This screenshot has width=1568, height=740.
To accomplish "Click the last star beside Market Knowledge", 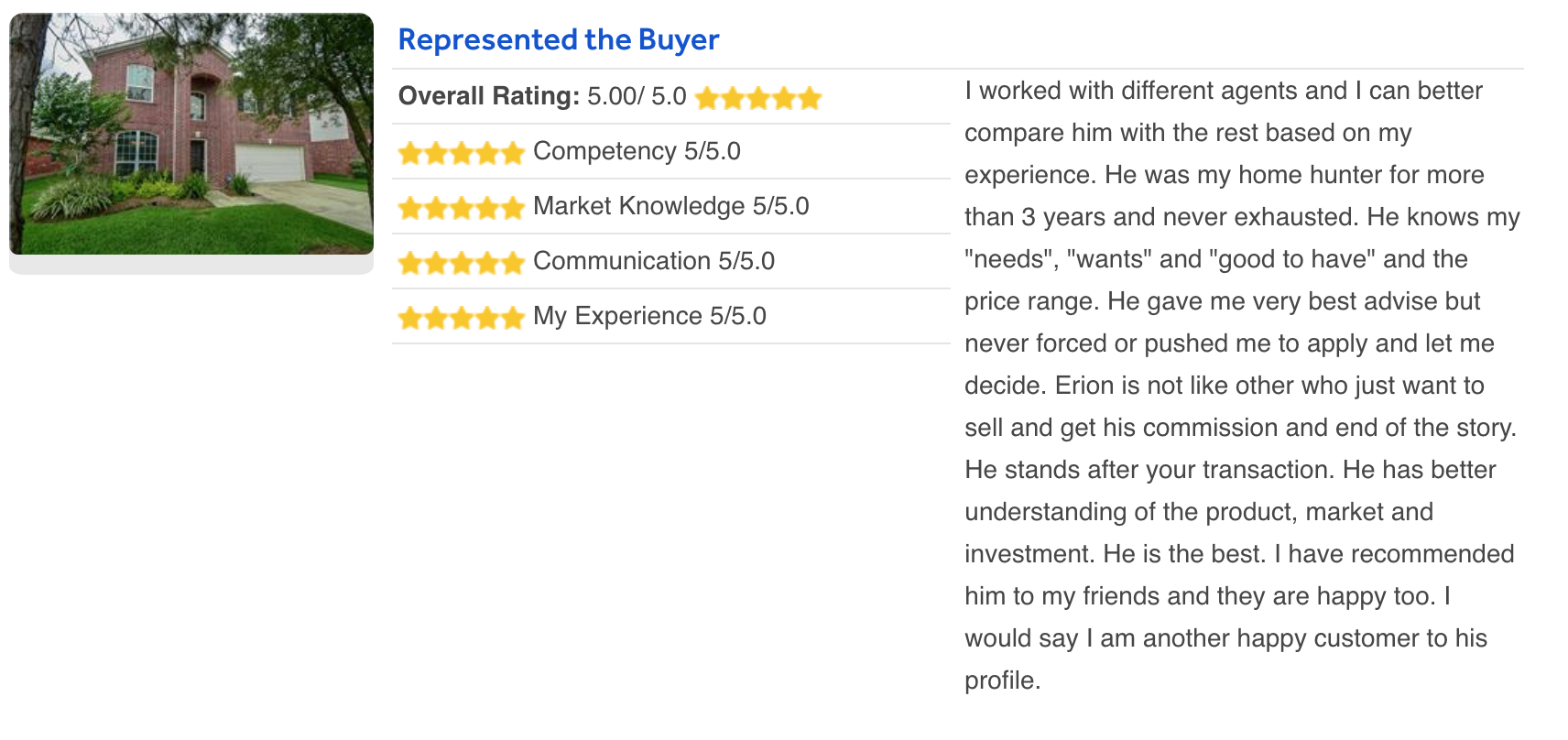I will (x=513, y=208).
